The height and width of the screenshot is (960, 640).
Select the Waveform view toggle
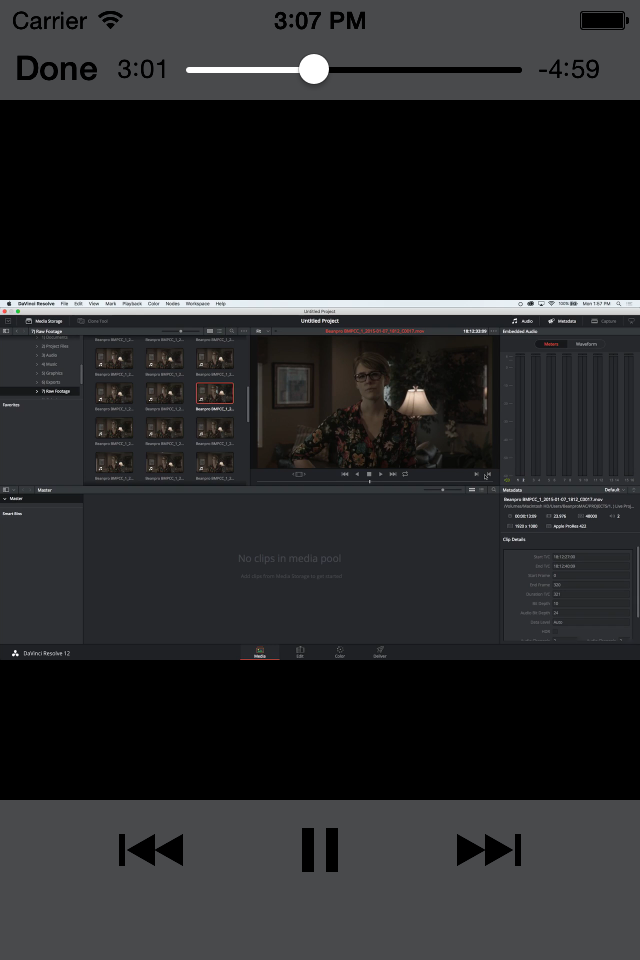point(586,344)
